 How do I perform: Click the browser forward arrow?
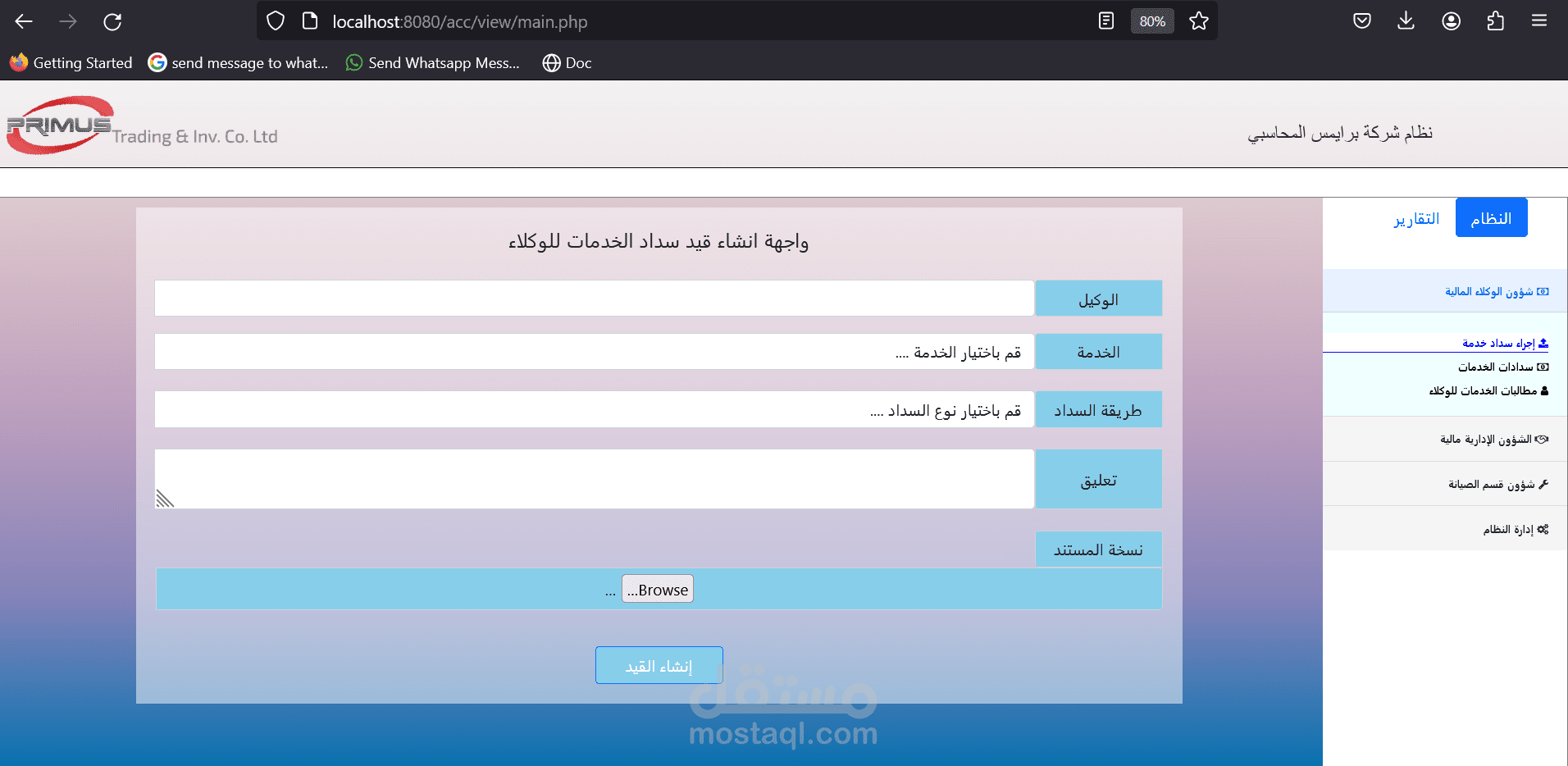tap(68, 21)
